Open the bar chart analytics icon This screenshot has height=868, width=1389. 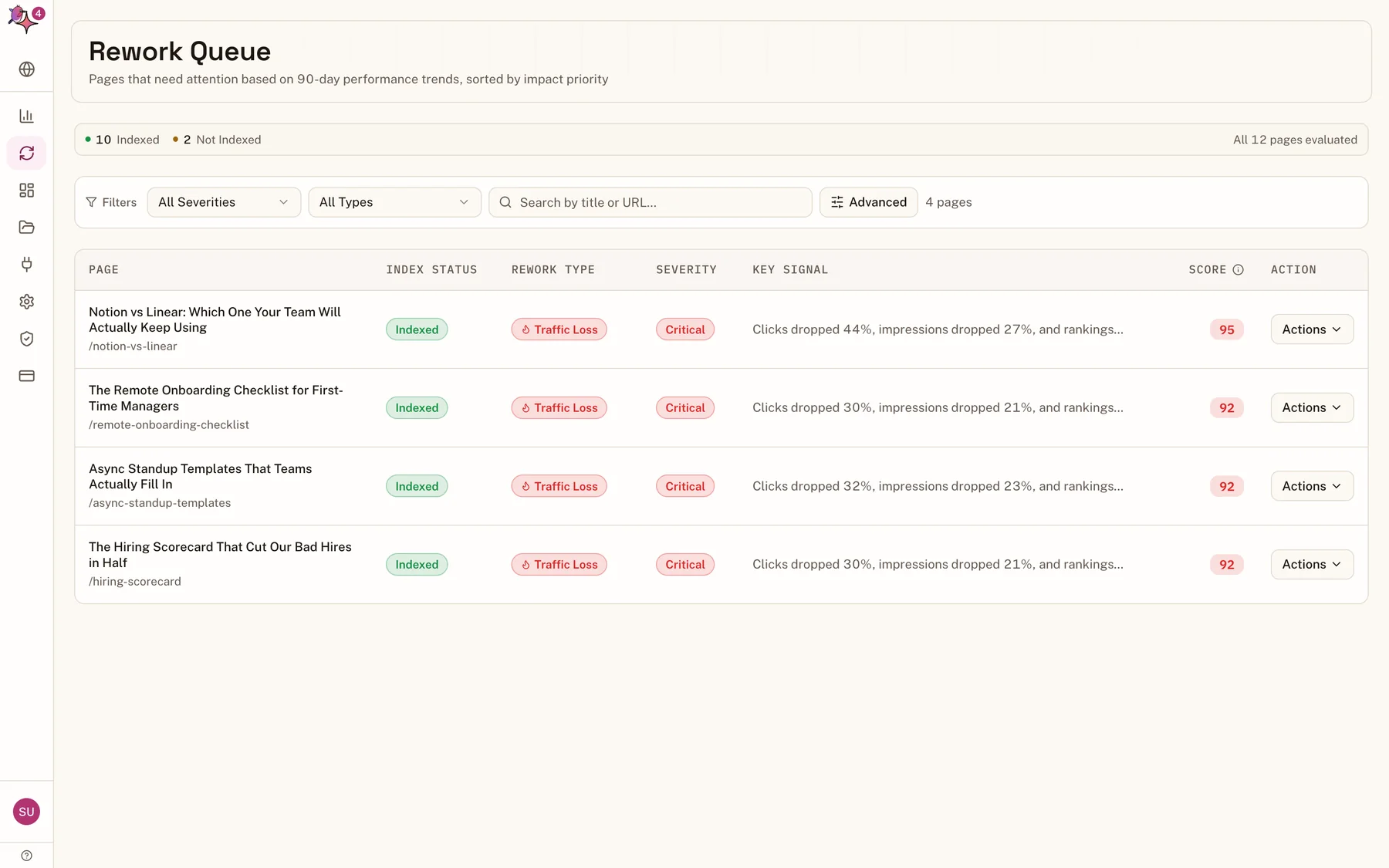(x=27, y=116)
